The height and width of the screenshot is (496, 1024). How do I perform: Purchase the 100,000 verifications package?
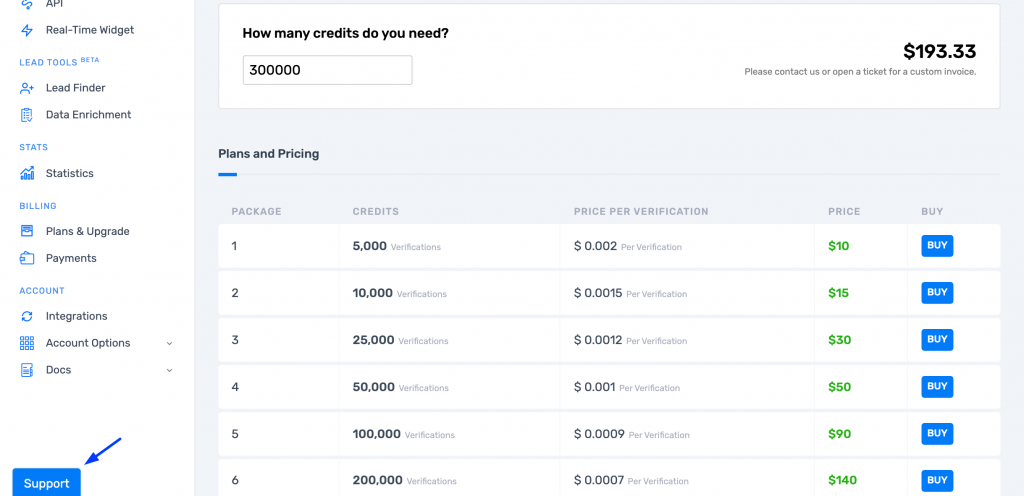937,434
